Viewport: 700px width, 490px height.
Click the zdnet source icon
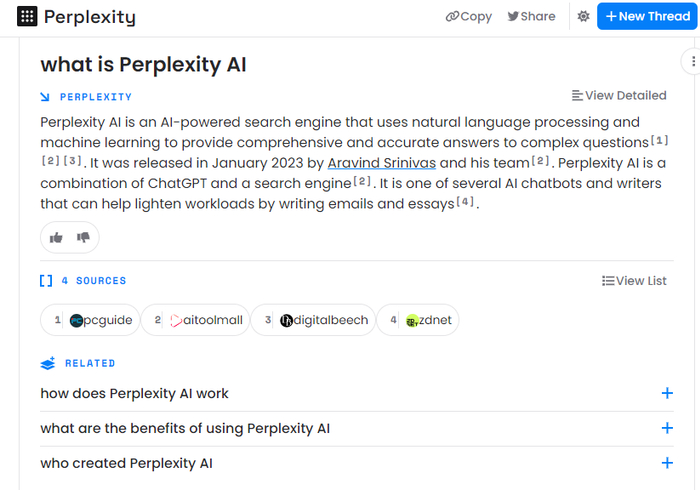[412, 320]
